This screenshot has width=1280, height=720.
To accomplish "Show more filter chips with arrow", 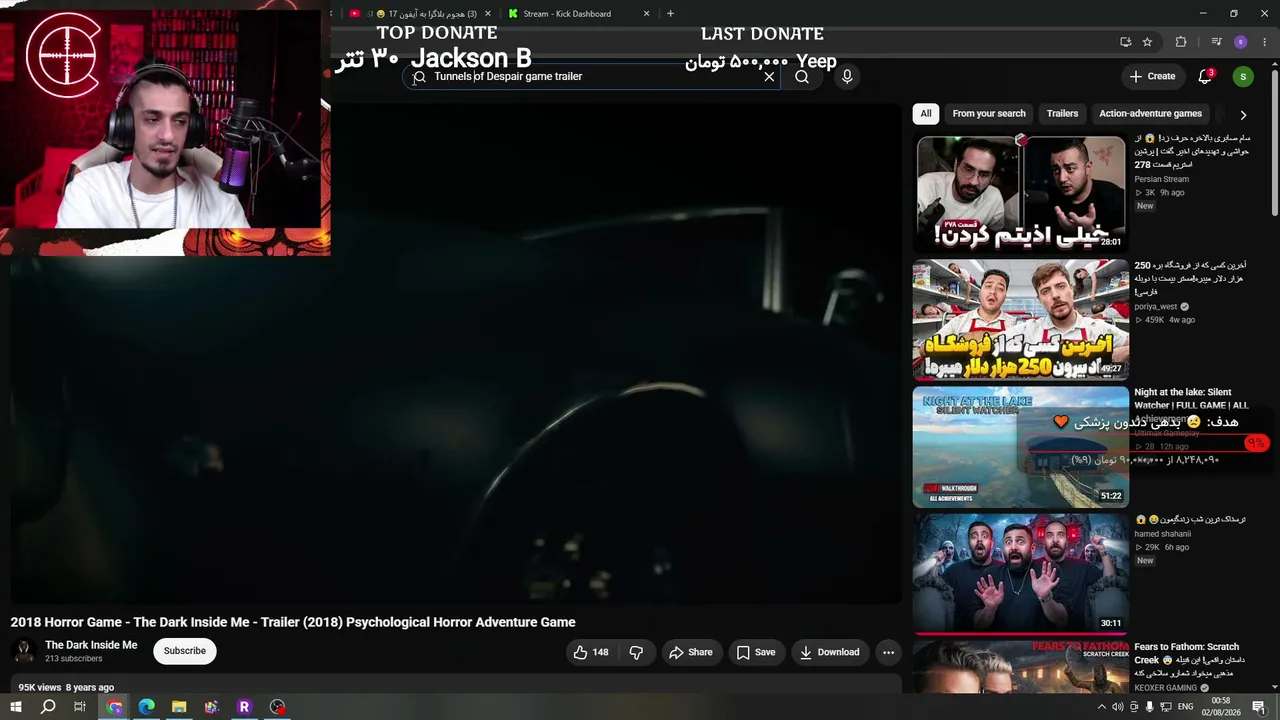I will tap(1243, 114).
